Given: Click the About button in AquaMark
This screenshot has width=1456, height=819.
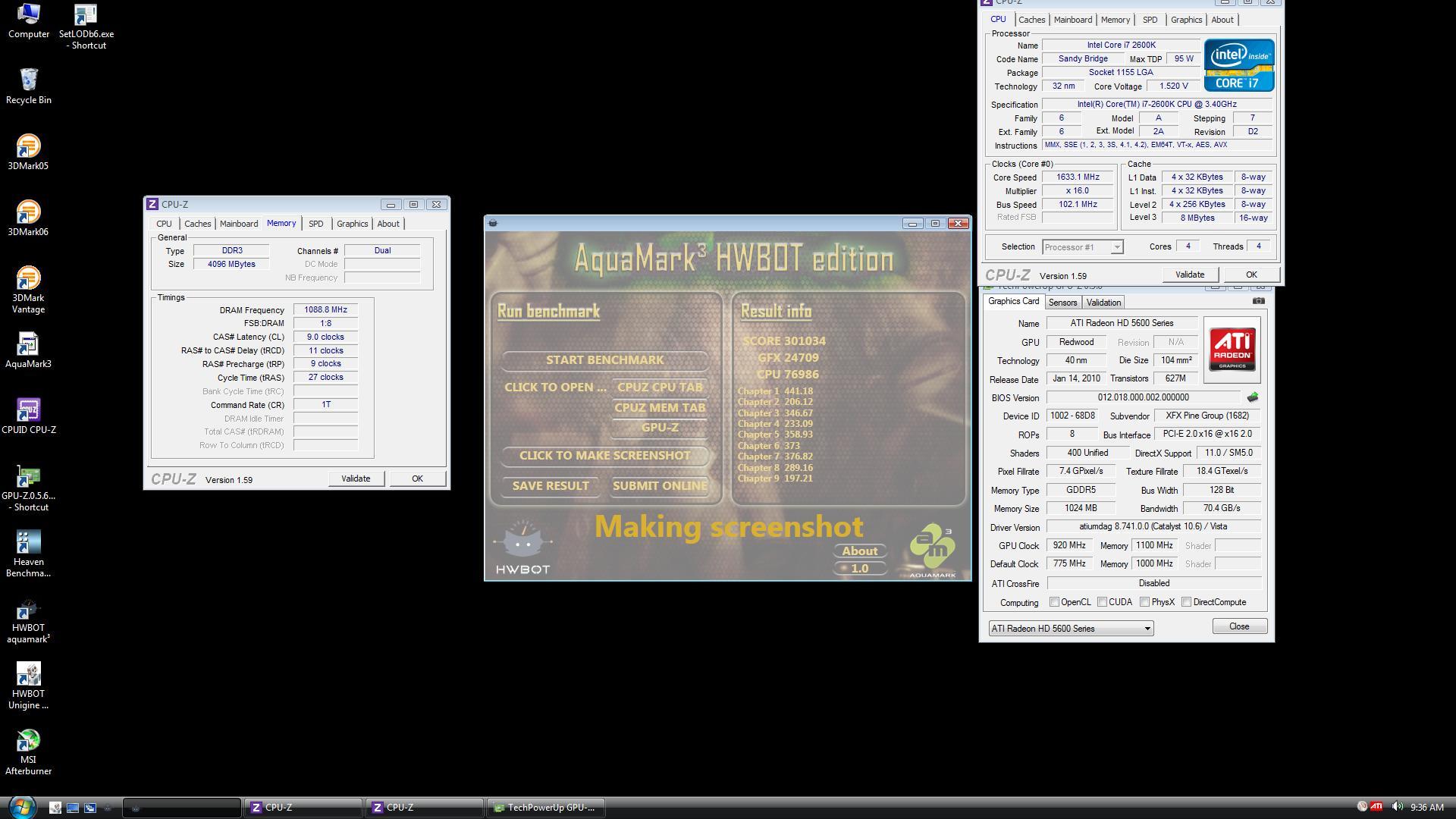Looking at the screenshot, I should pyautogui.click(x=860, y=551).
